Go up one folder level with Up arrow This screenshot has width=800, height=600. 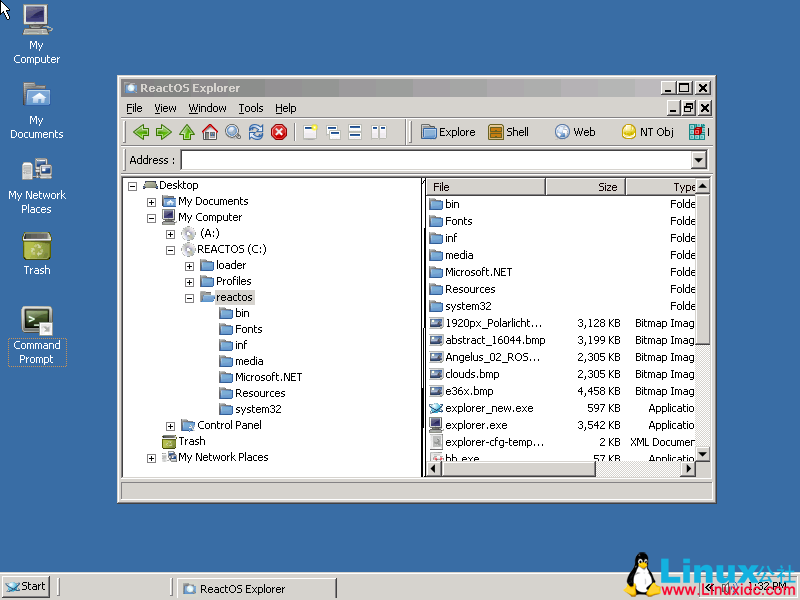pos(187,132)
